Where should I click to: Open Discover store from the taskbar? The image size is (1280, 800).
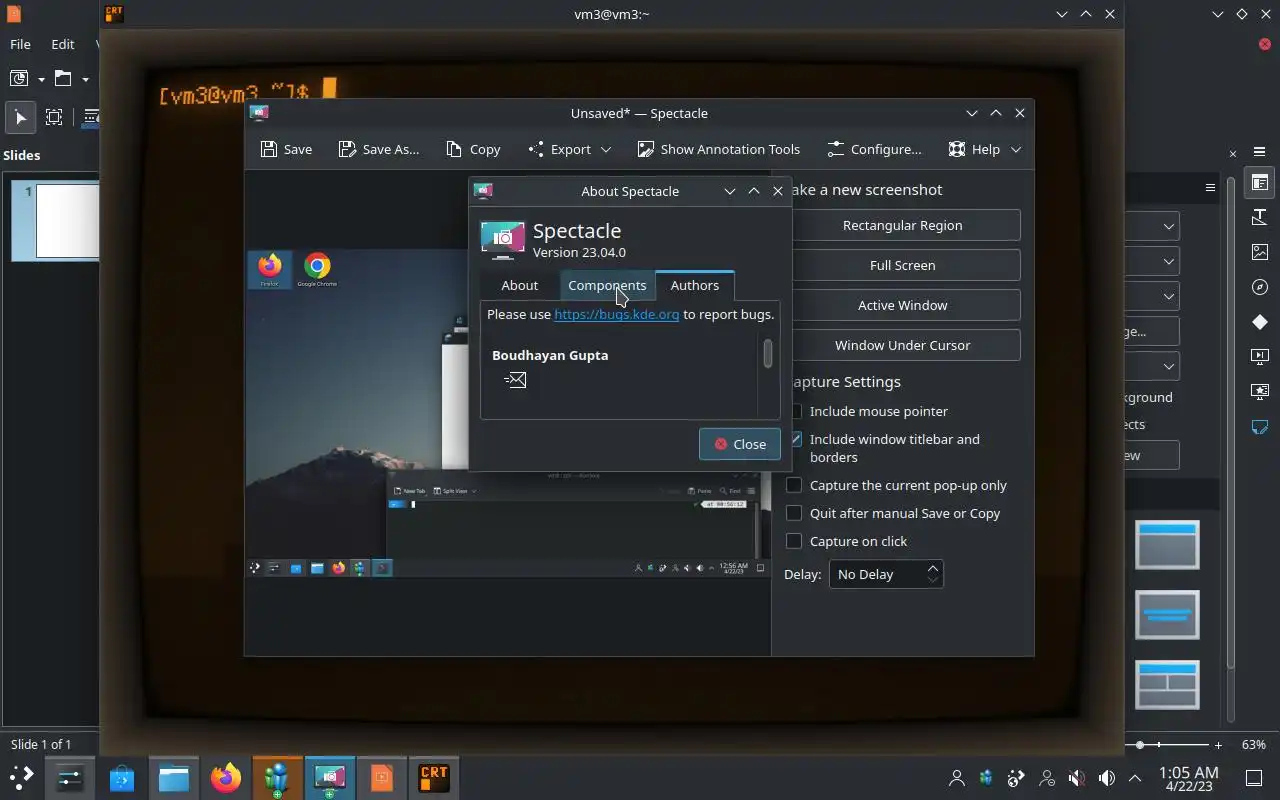coord(122,777)
